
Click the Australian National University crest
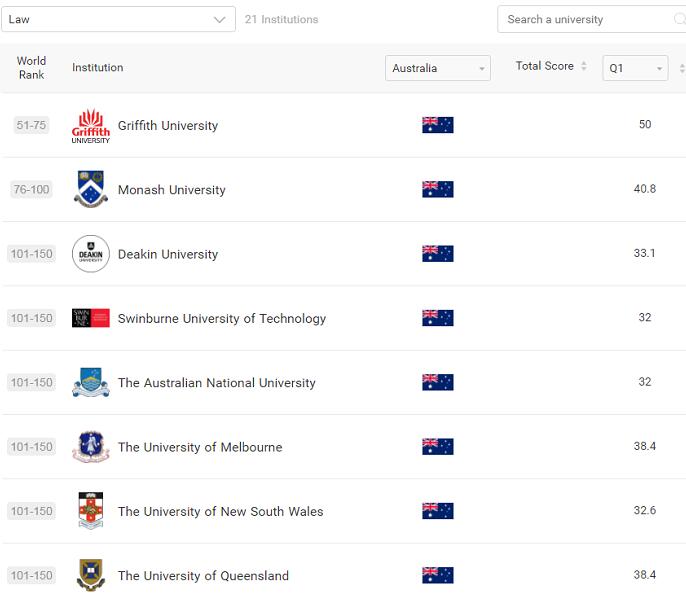[x=91, y=383]
